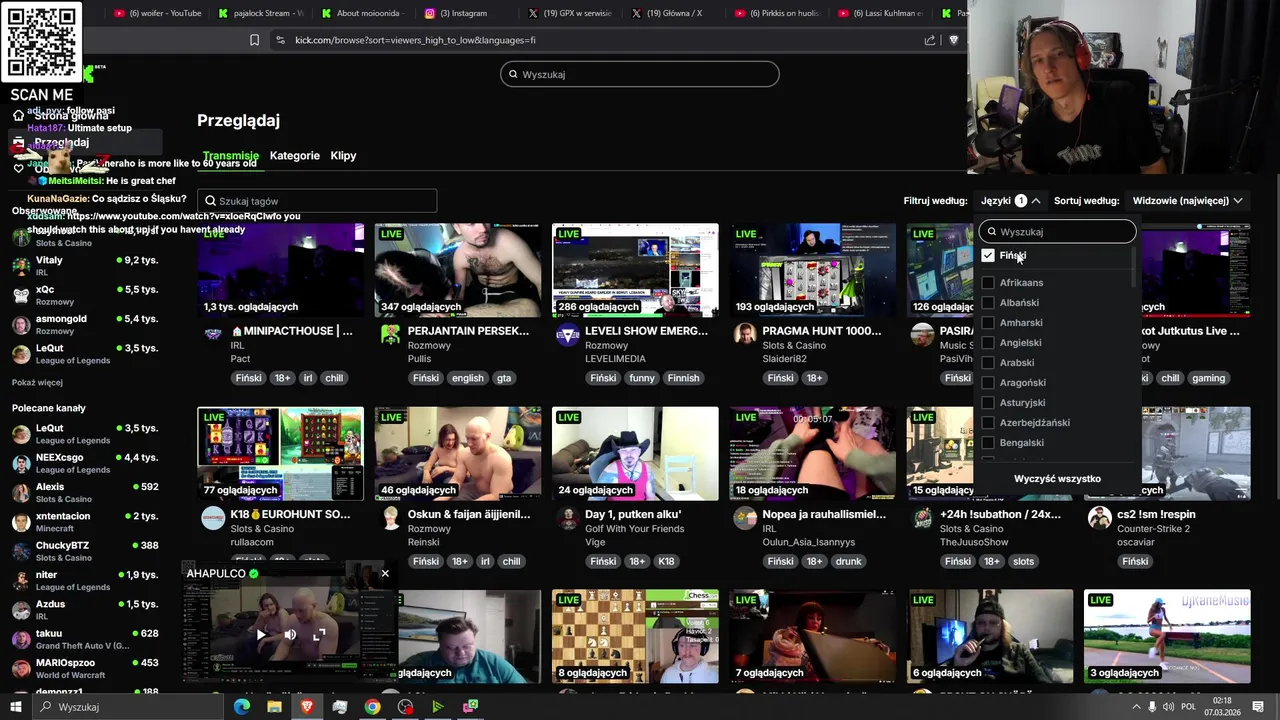1280x720 pixels.
Task: Click the K18 tag under Day 1 putken alku
Action: coord(666,561)
